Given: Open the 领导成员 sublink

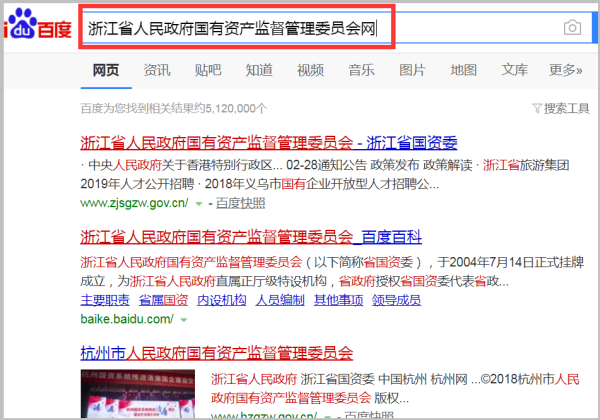Looking at the screenshot, I should coord(396,300).
